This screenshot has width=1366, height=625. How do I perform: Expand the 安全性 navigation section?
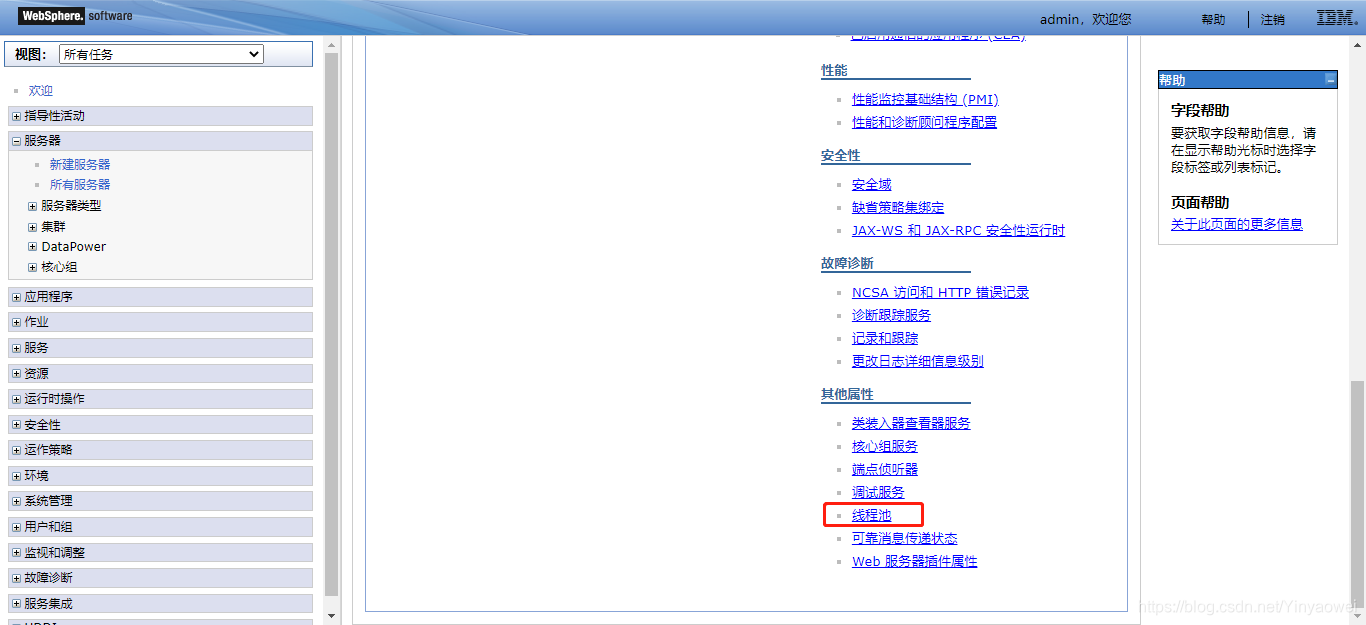[17, 425]
